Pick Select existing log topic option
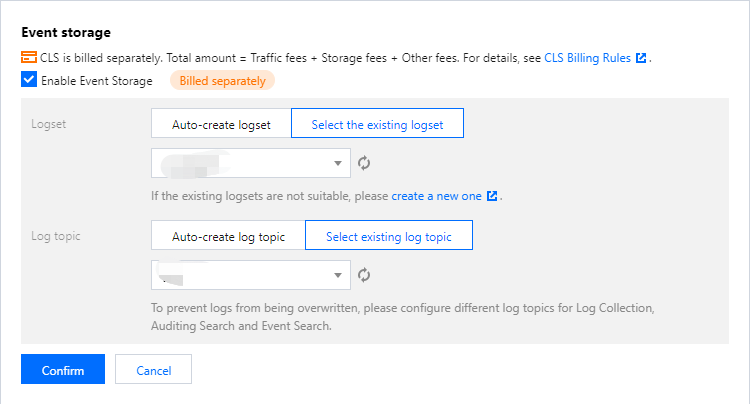The height and width of the screenshot is (404, 752). pos(389,237)
